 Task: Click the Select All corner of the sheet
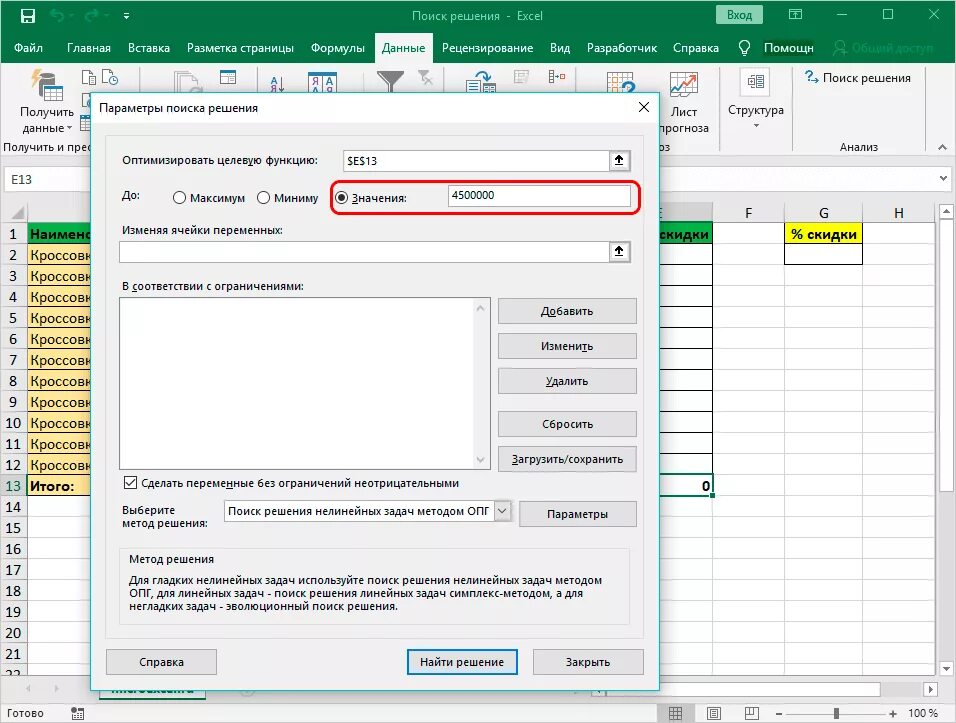(17, 213)
